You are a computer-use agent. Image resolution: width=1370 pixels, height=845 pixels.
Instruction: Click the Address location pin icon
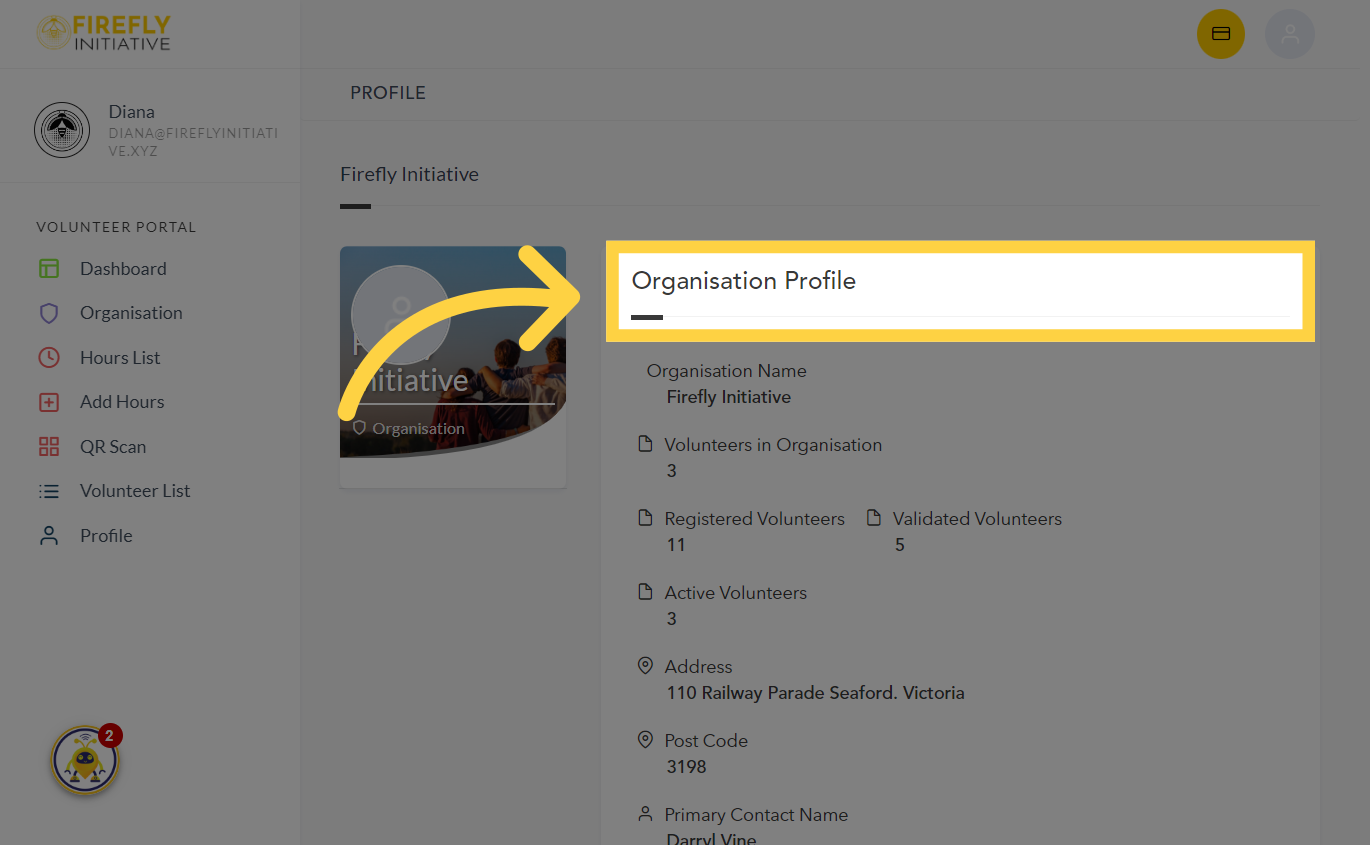[644, 665]
